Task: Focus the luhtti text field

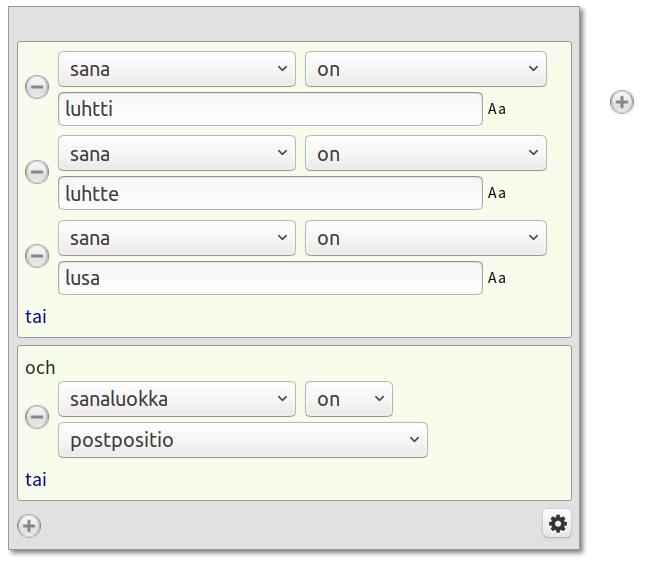Action: tap(270, 109)
